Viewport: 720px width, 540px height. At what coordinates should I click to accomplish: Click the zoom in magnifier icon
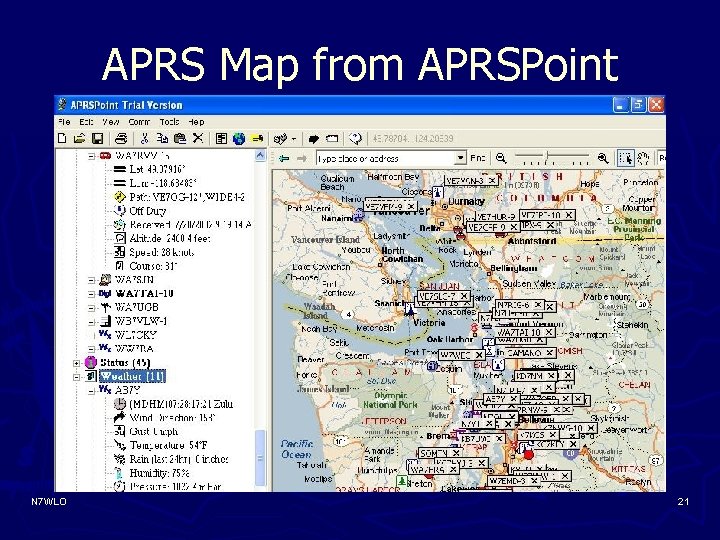point(603,158)
